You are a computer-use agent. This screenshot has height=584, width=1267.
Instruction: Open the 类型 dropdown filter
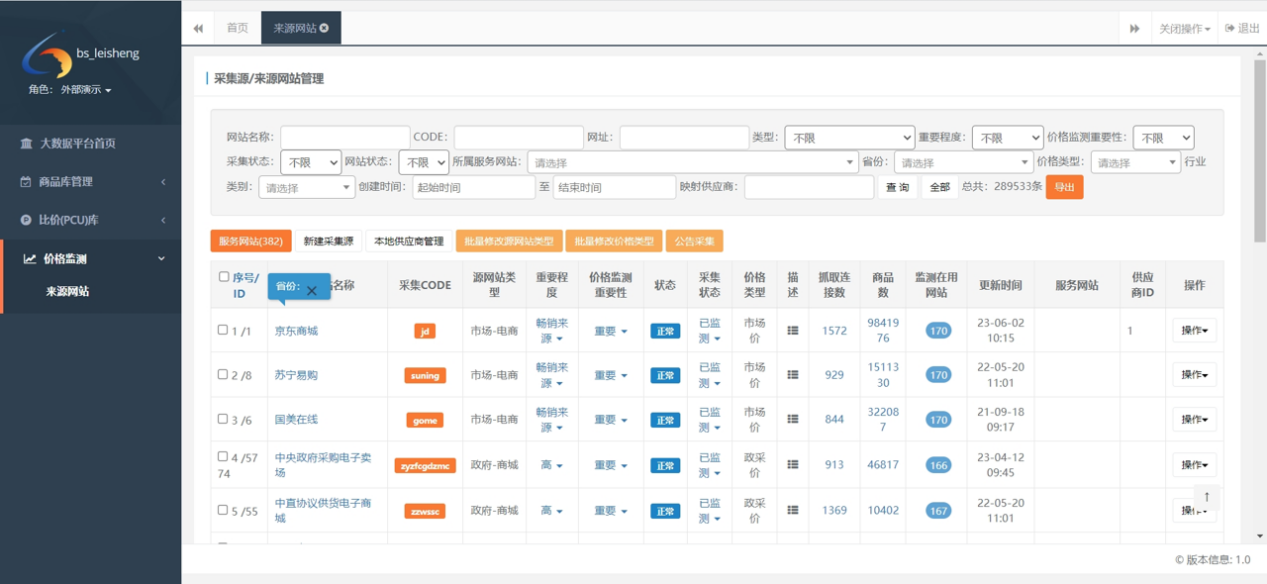point(849,138)
